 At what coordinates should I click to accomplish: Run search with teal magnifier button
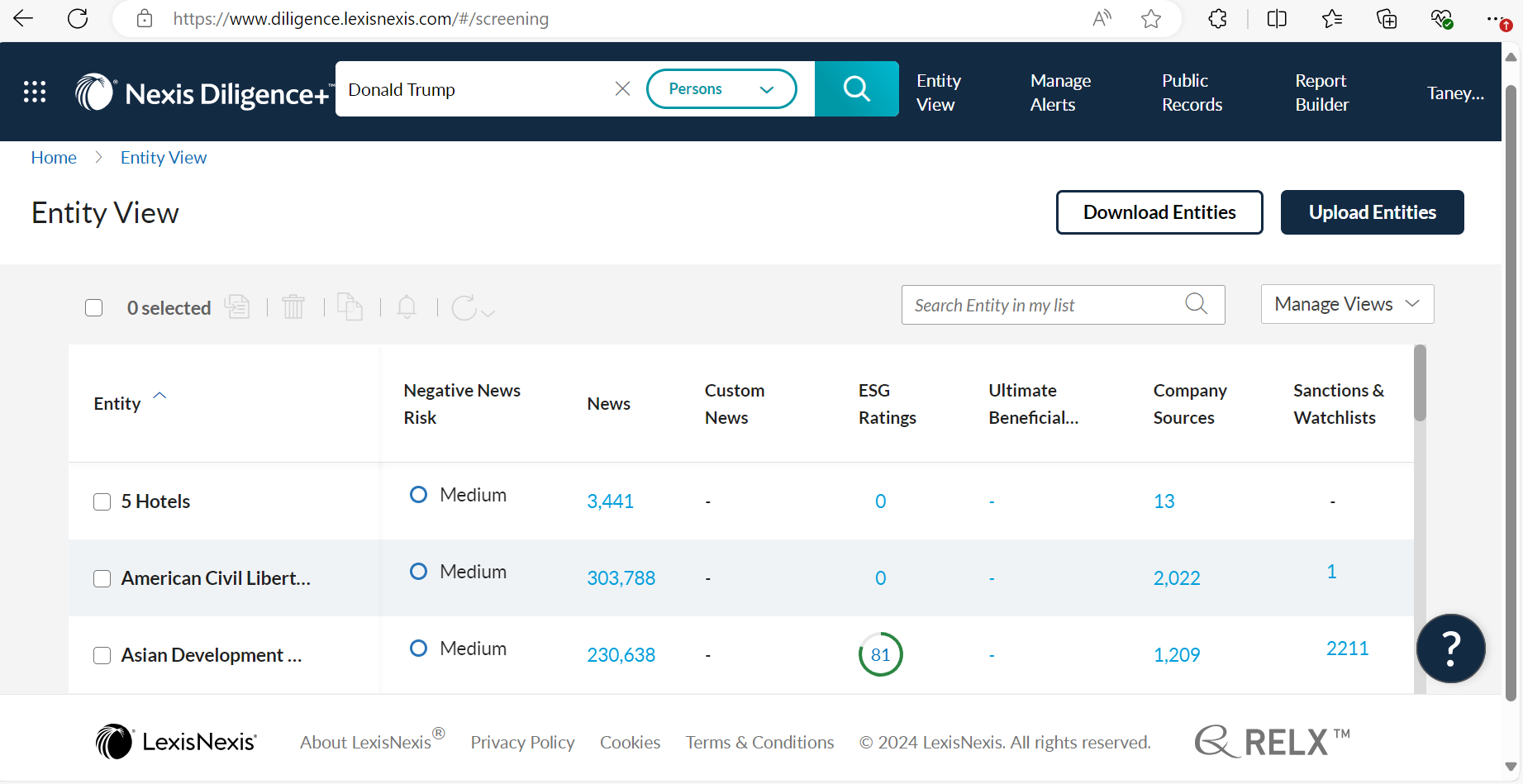857,88
